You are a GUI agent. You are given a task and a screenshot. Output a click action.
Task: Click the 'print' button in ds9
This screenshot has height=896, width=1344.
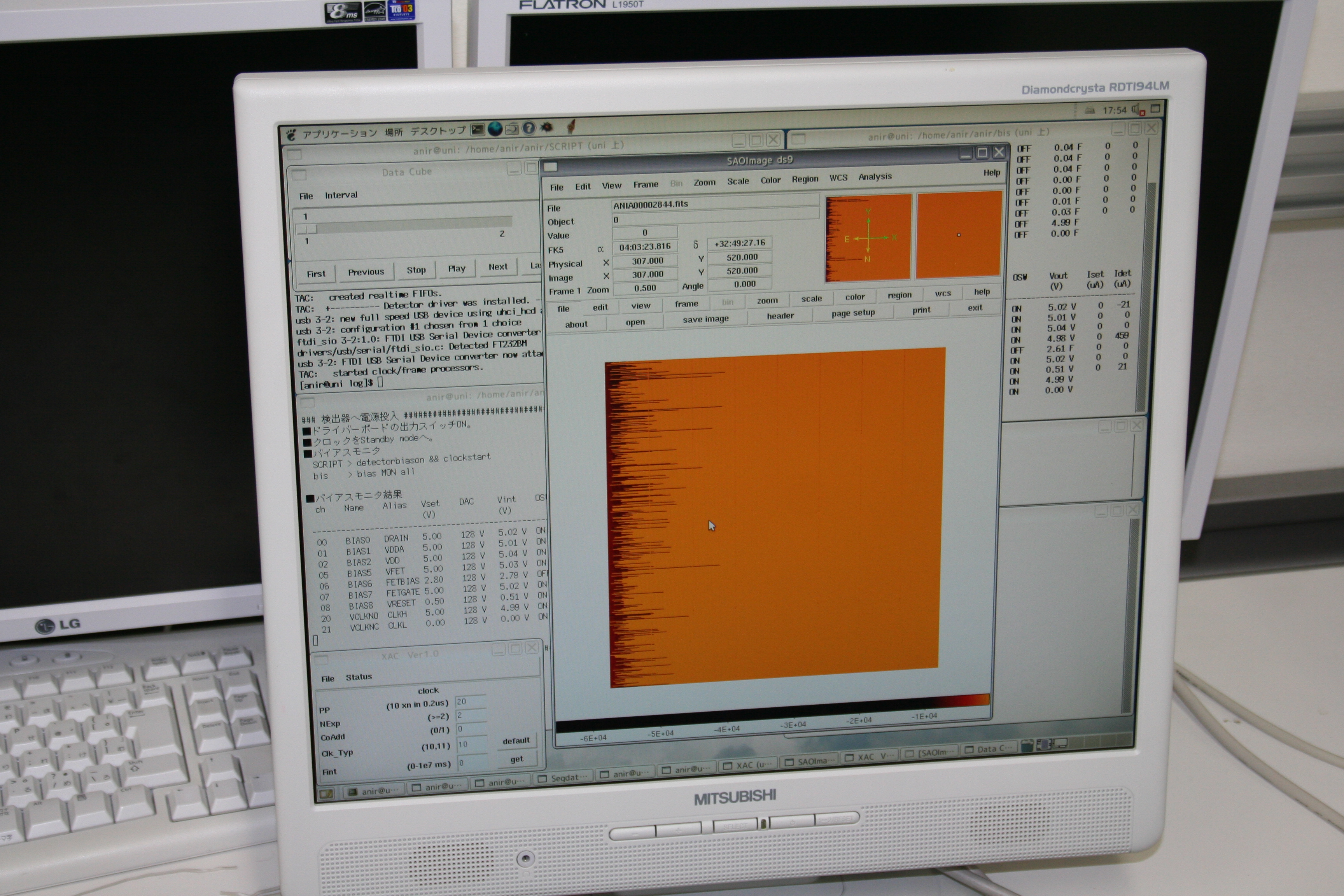[921, 310]
